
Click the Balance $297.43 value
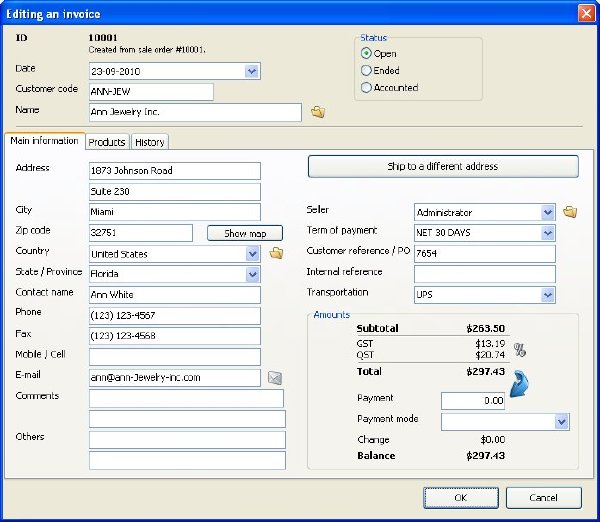486,456
